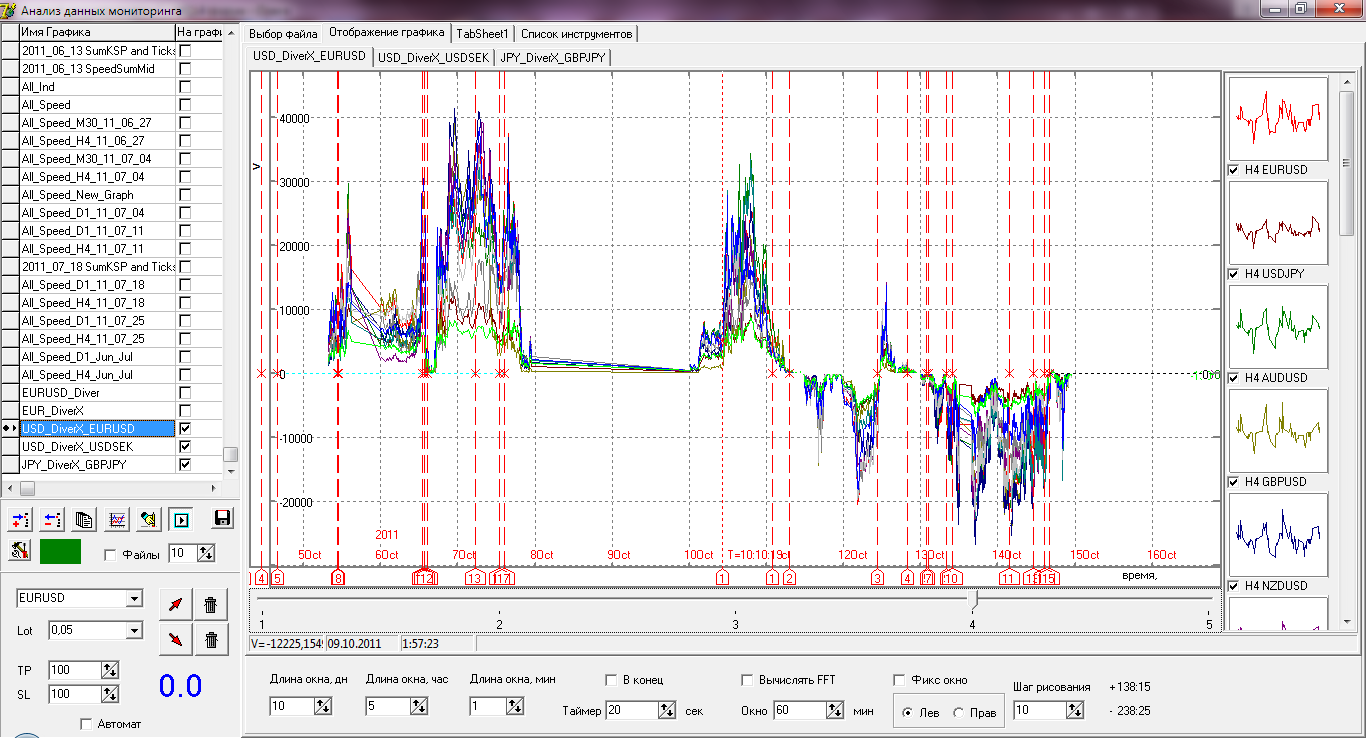Click the green color swatch

60,551
